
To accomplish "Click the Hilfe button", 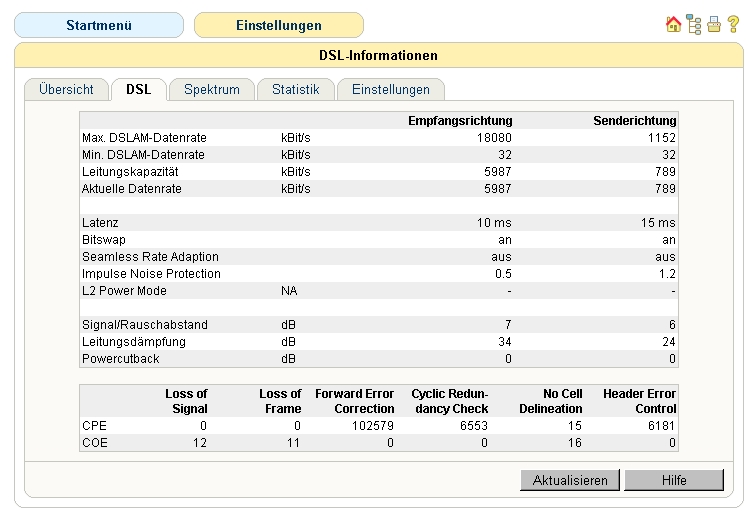I will click(x=673, y=480).
